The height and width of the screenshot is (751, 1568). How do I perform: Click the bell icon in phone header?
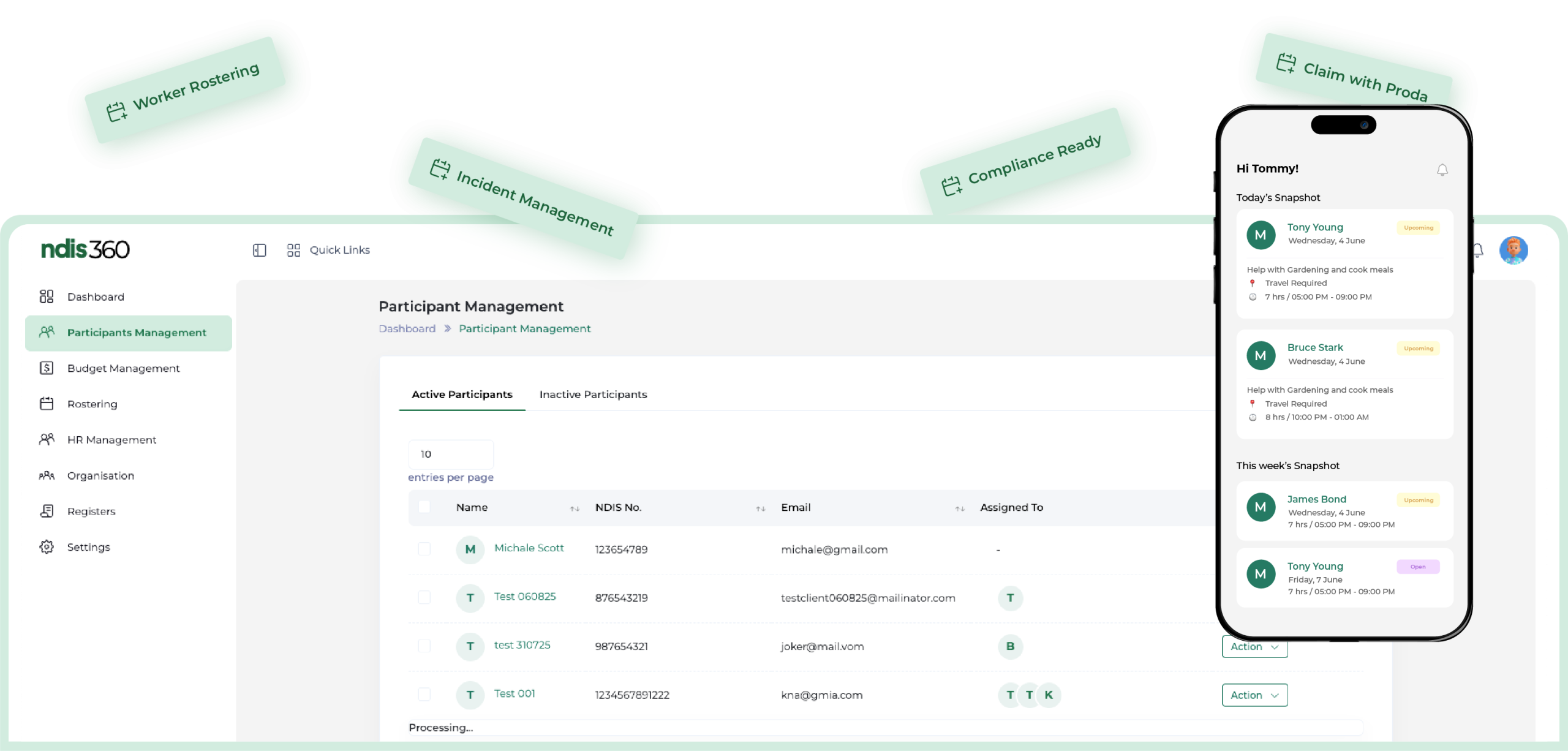coord(1442,170)
